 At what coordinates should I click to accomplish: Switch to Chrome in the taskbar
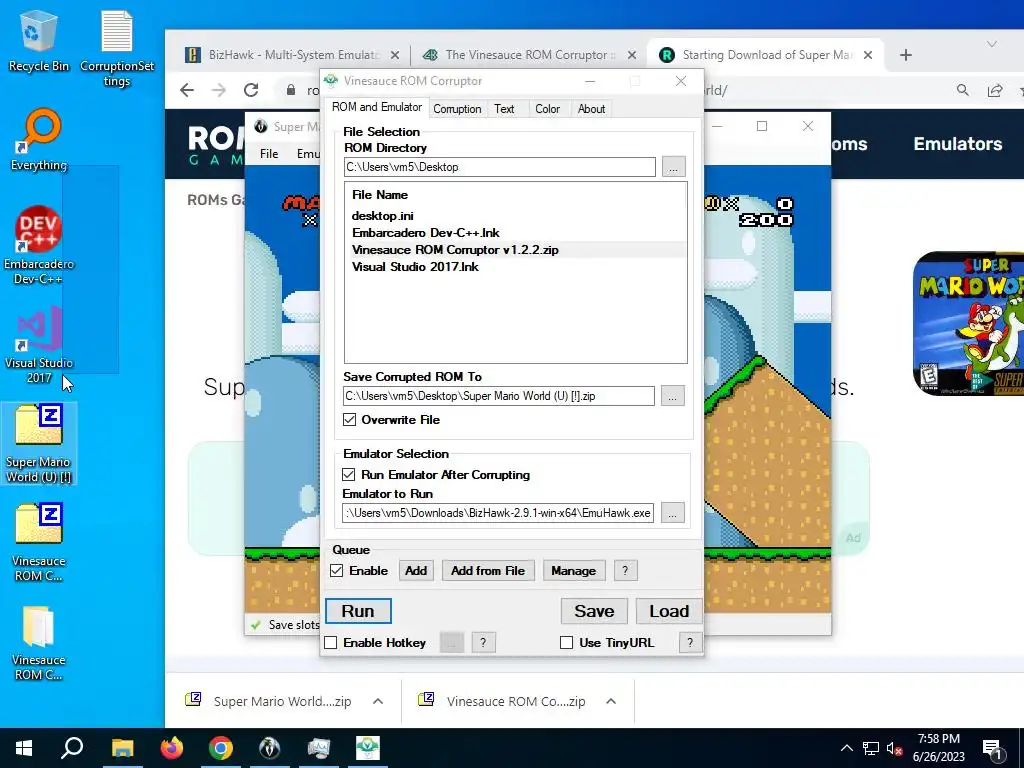tap(221, 748)
